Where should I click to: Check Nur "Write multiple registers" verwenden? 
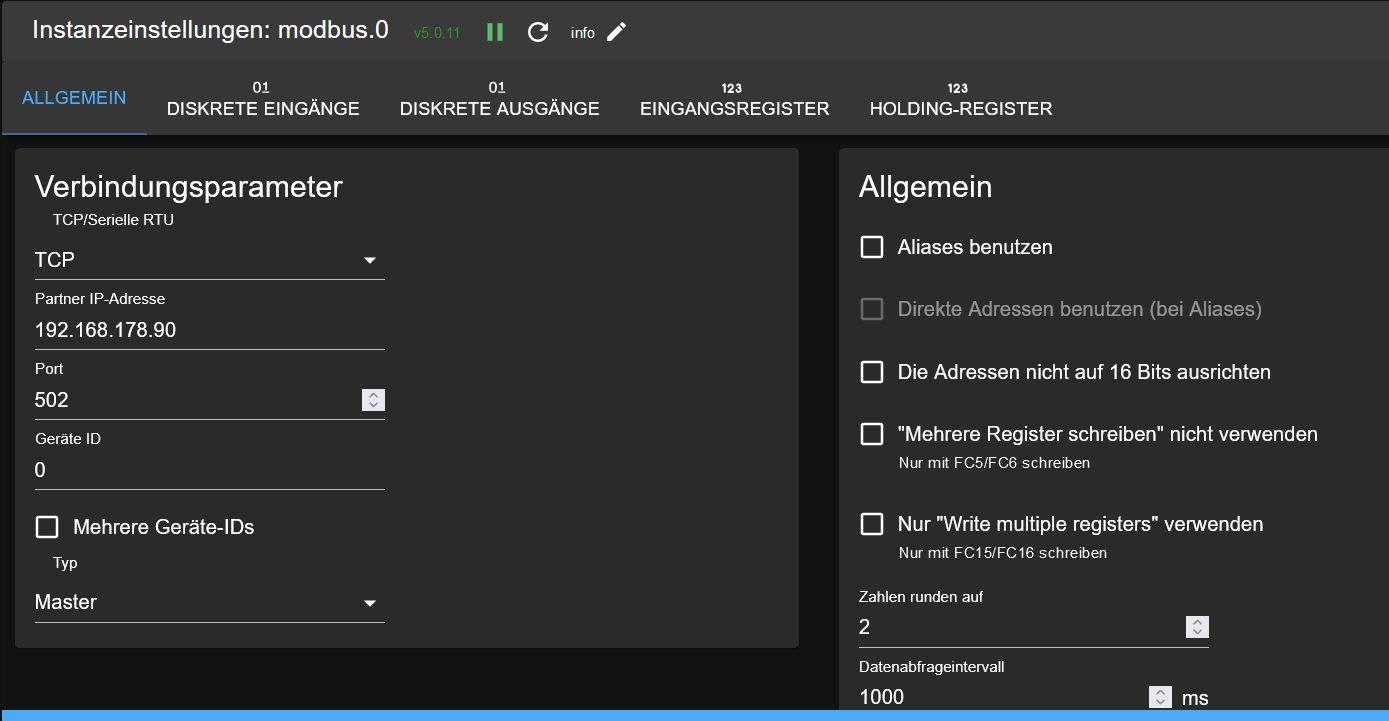tap(872, 524)
